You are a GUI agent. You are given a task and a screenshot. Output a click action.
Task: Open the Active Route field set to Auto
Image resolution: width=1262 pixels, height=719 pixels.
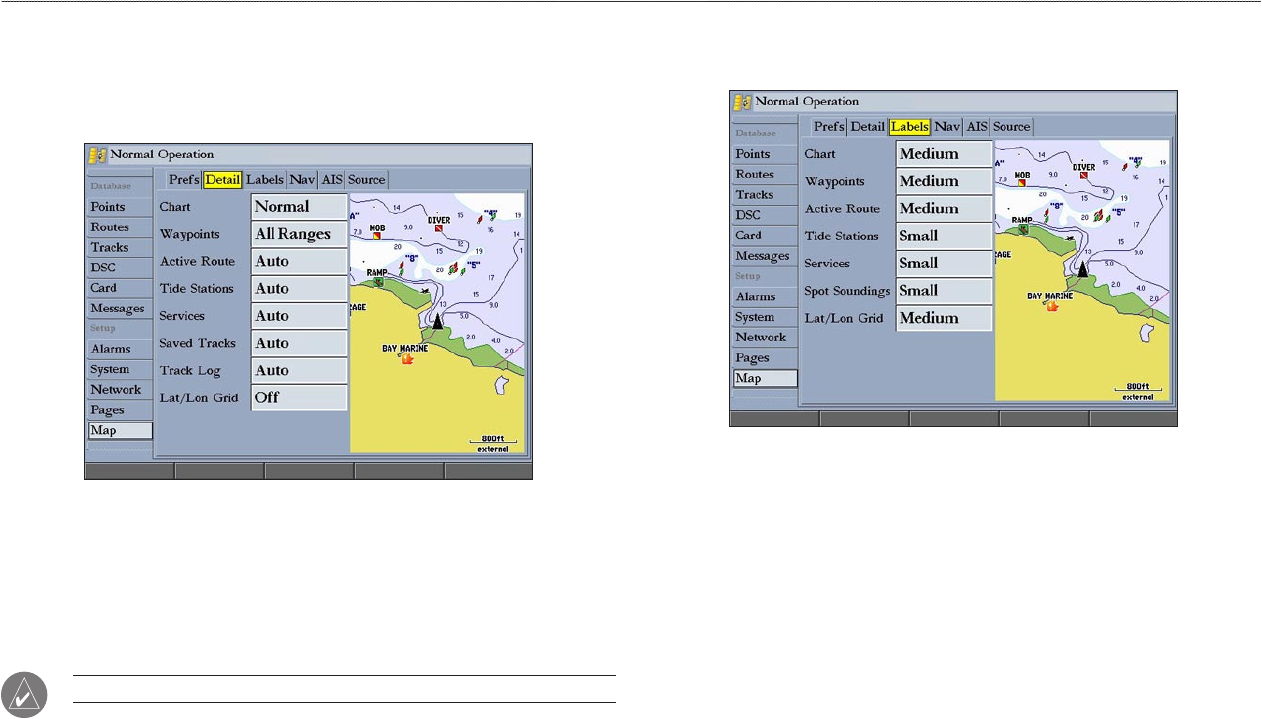pos(299,261)
